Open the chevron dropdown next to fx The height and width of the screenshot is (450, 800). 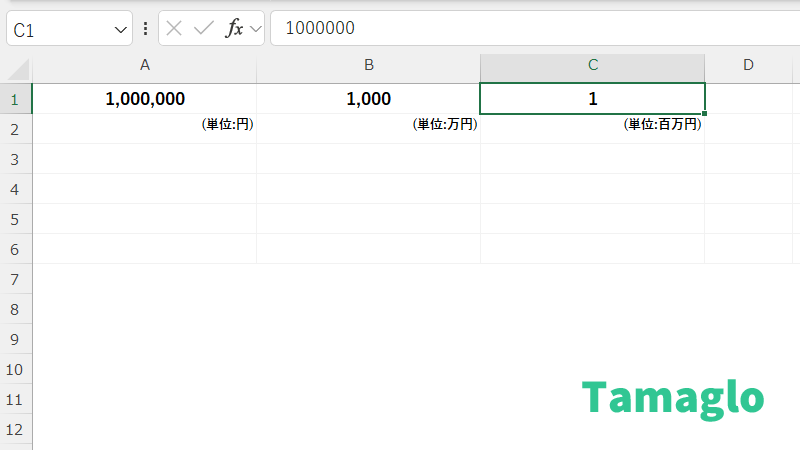click(x=255, y=29)
